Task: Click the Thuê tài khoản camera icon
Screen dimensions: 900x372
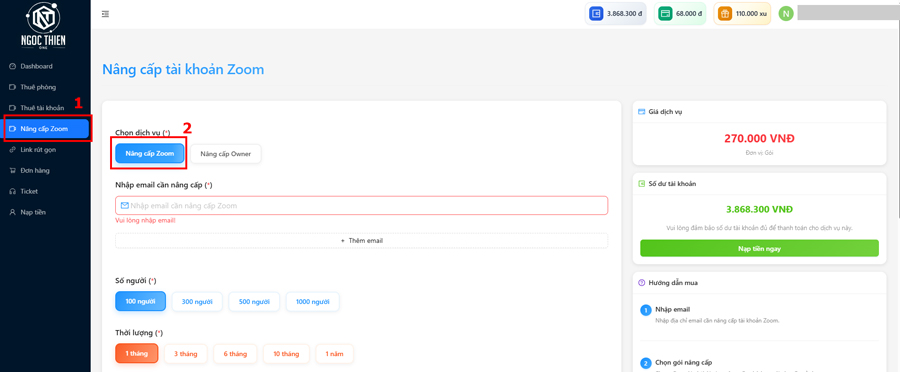Action: [13, 108]
